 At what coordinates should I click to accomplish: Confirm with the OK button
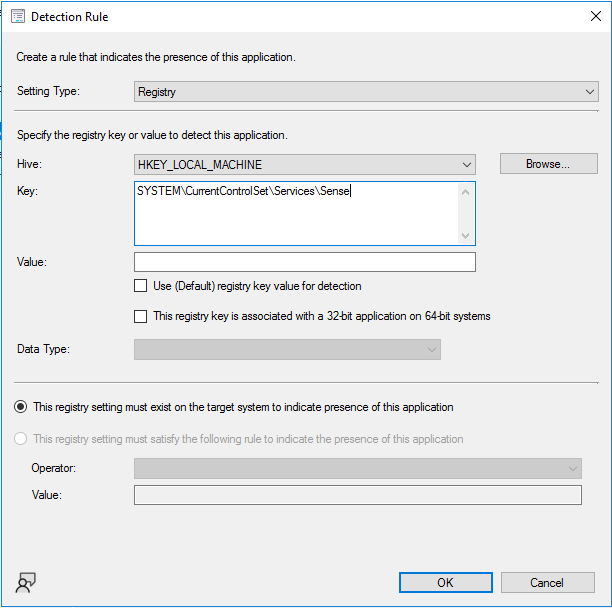click(445, 583)
